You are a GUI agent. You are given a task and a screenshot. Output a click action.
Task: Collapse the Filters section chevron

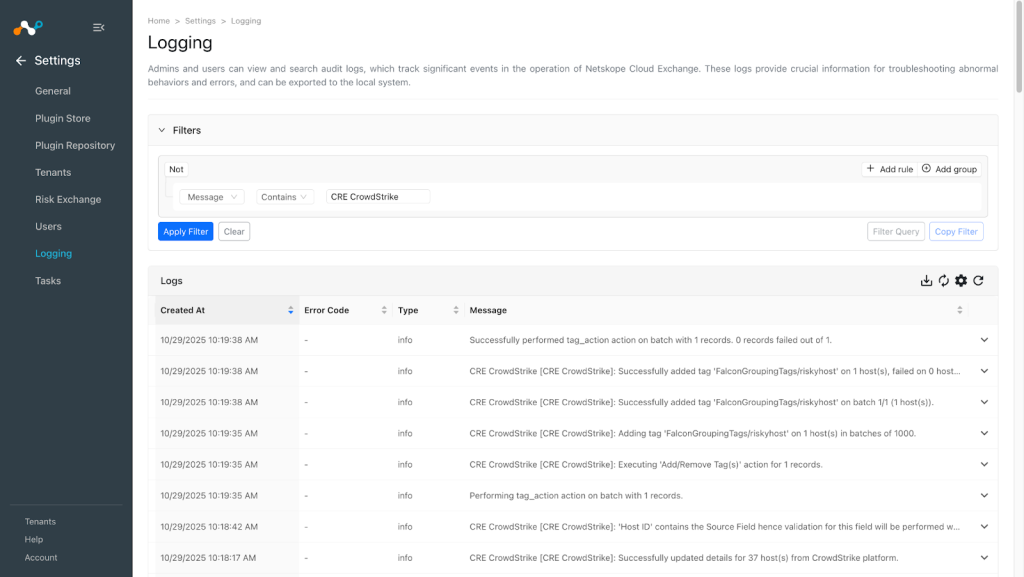point(162,131)
